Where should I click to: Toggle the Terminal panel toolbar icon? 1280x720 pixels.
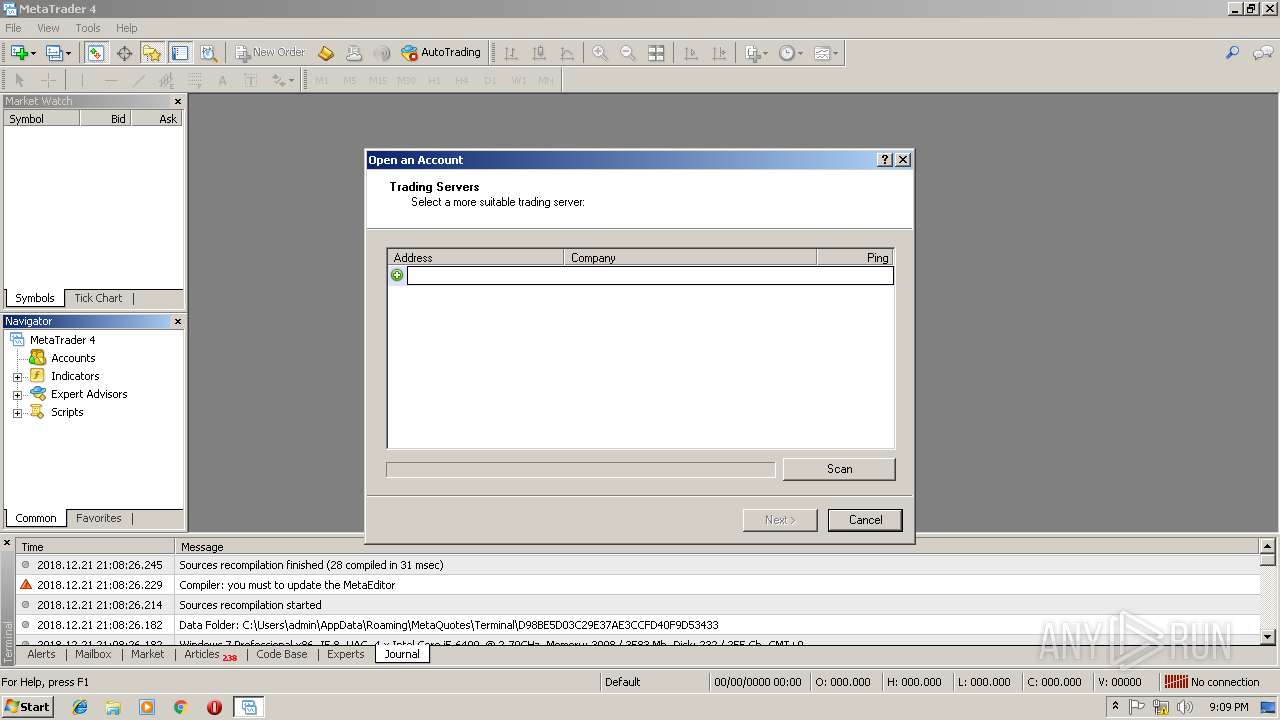pos(179,53)
